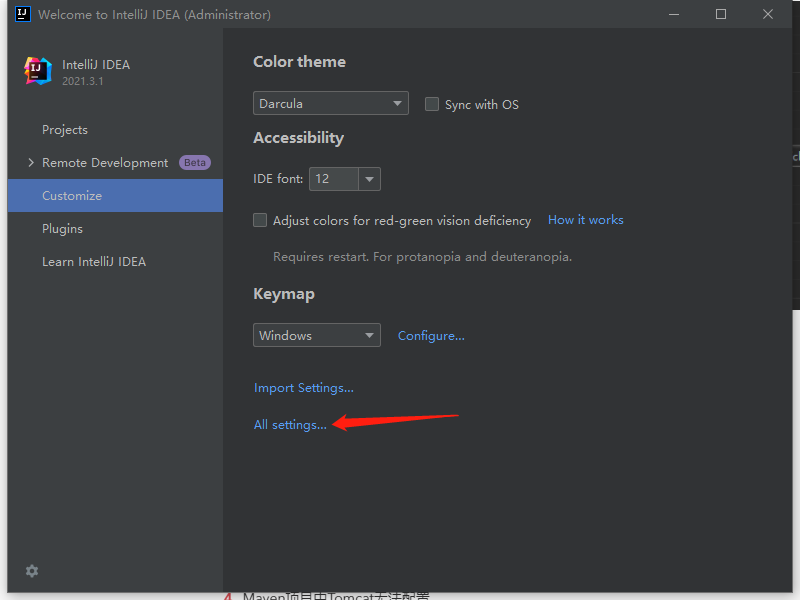Open the All settings... link
The height and width of the screenshot is (600, 800).
[290, 424]
